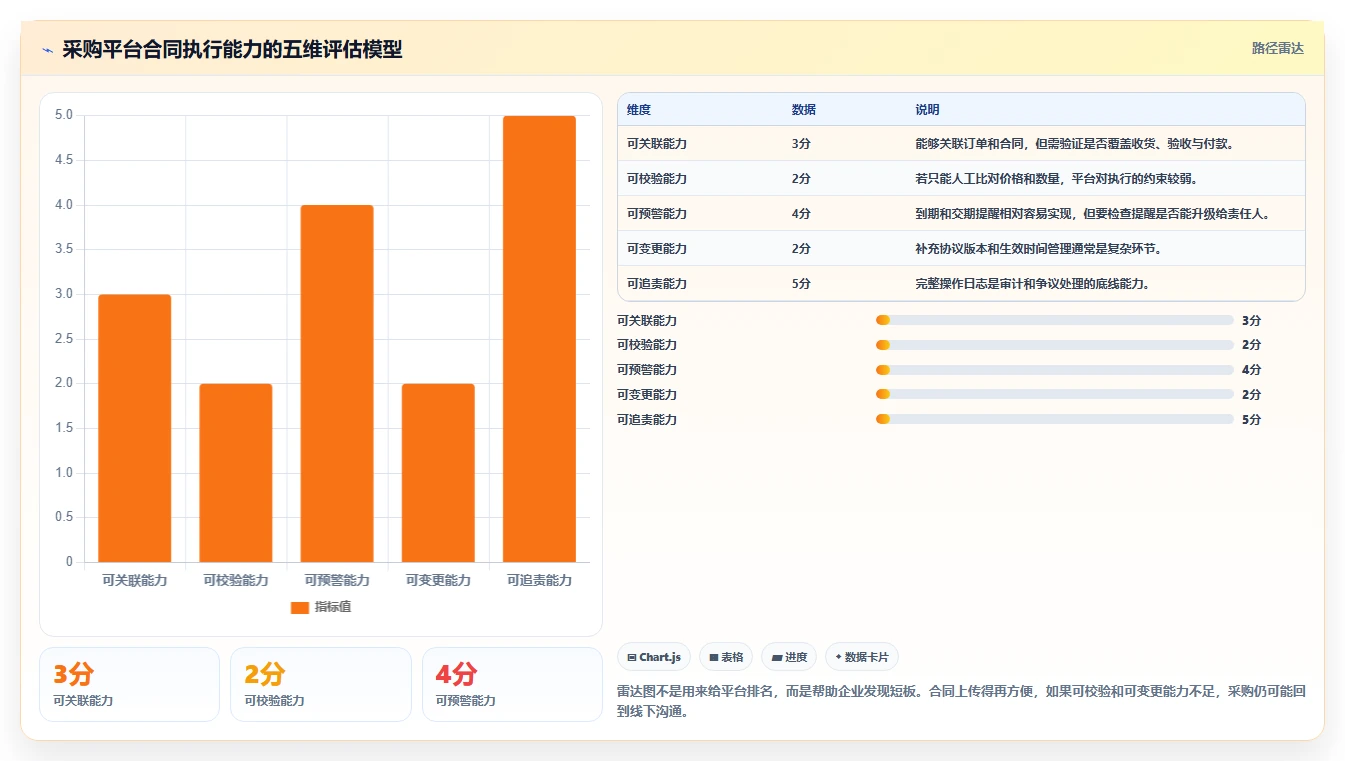The height and width of the screenshot is (761, 1345).
Task: Click the 可预警能力 progress bar
Action: pyautogui.click(x=1054, y=370)
